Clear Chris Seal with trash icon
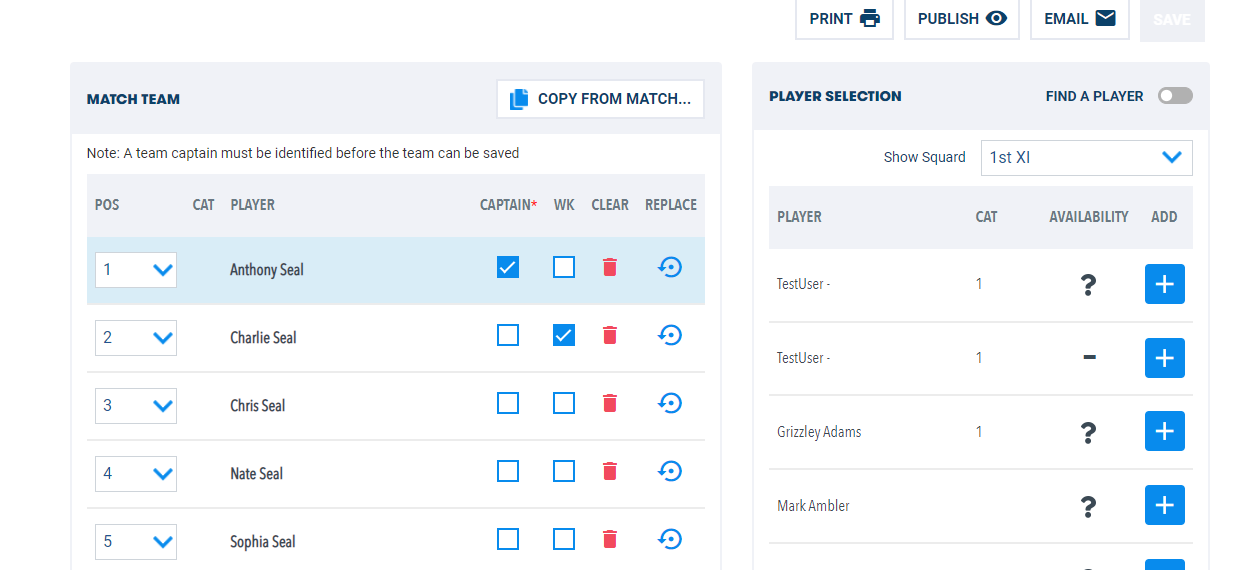This screenshot has width=1236, height=570. pyautogui.click(x=610, y=403)
